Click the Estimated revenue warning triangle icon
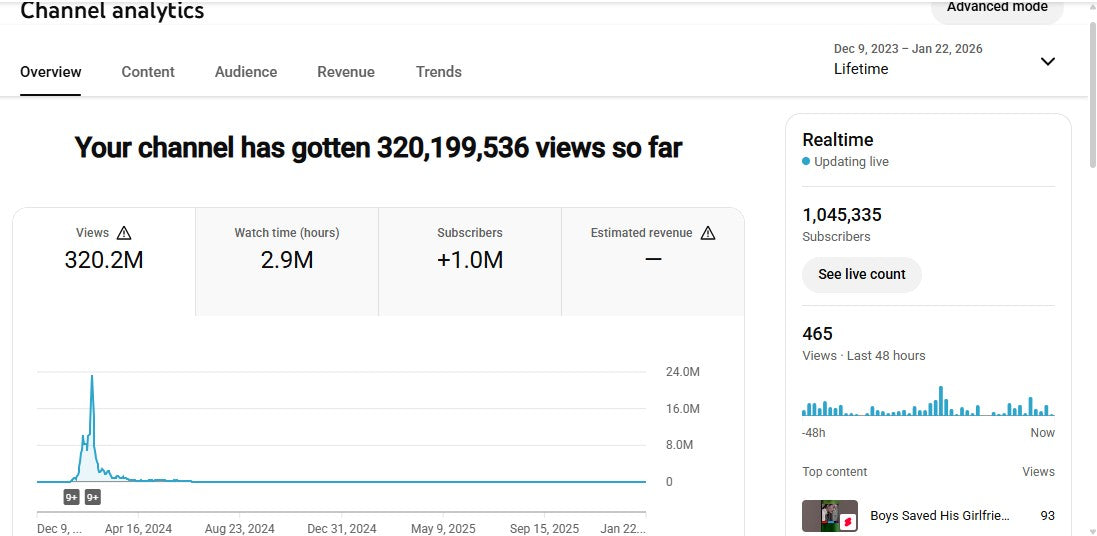 point(708,233)
